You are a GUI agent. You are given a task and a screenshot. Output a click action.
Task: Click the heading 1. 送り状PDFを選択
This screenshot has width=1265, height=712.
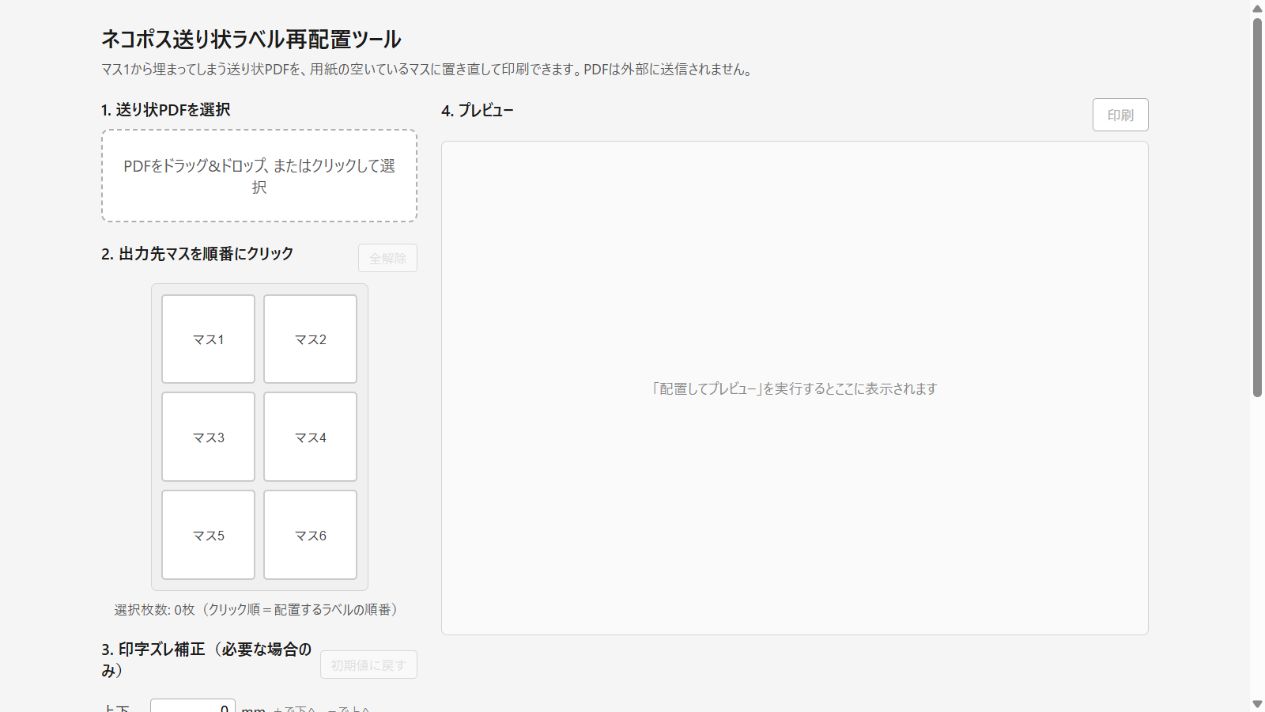pyautogui.click(x=166, y=110)
